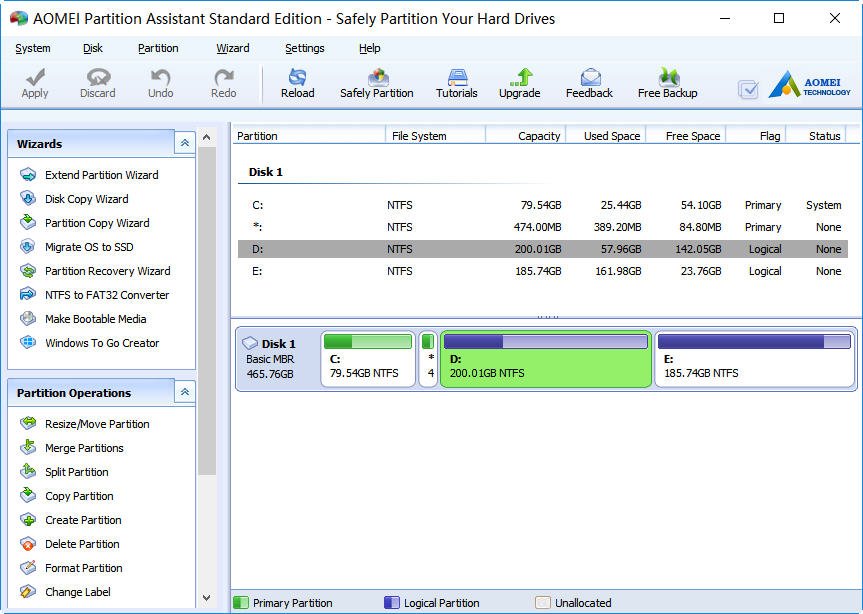Start the Migrate OS to SSD wizard
Viewport: 863px width, 614px height.
coord(89,247)
